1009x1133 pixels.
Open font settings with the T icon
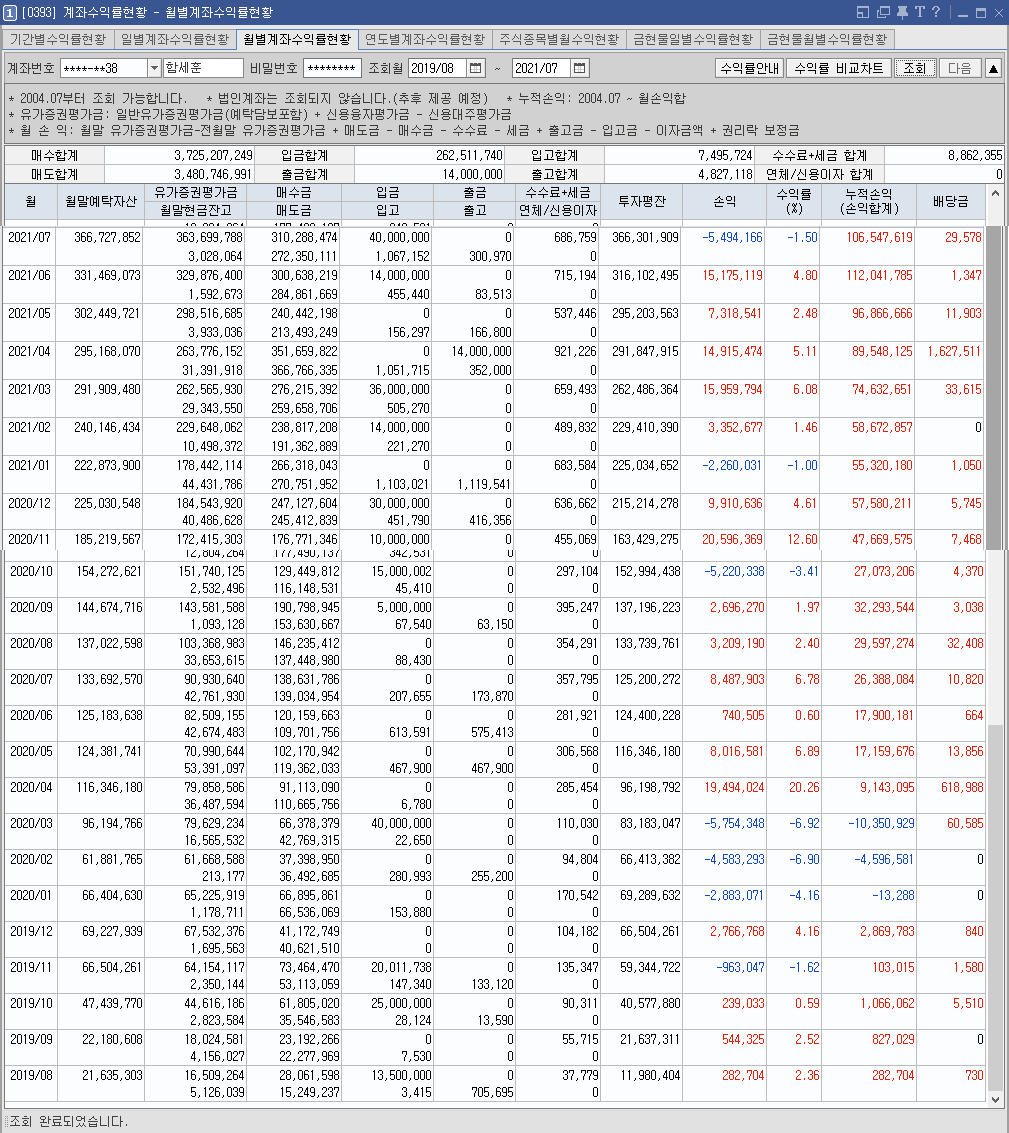point(919,12)
